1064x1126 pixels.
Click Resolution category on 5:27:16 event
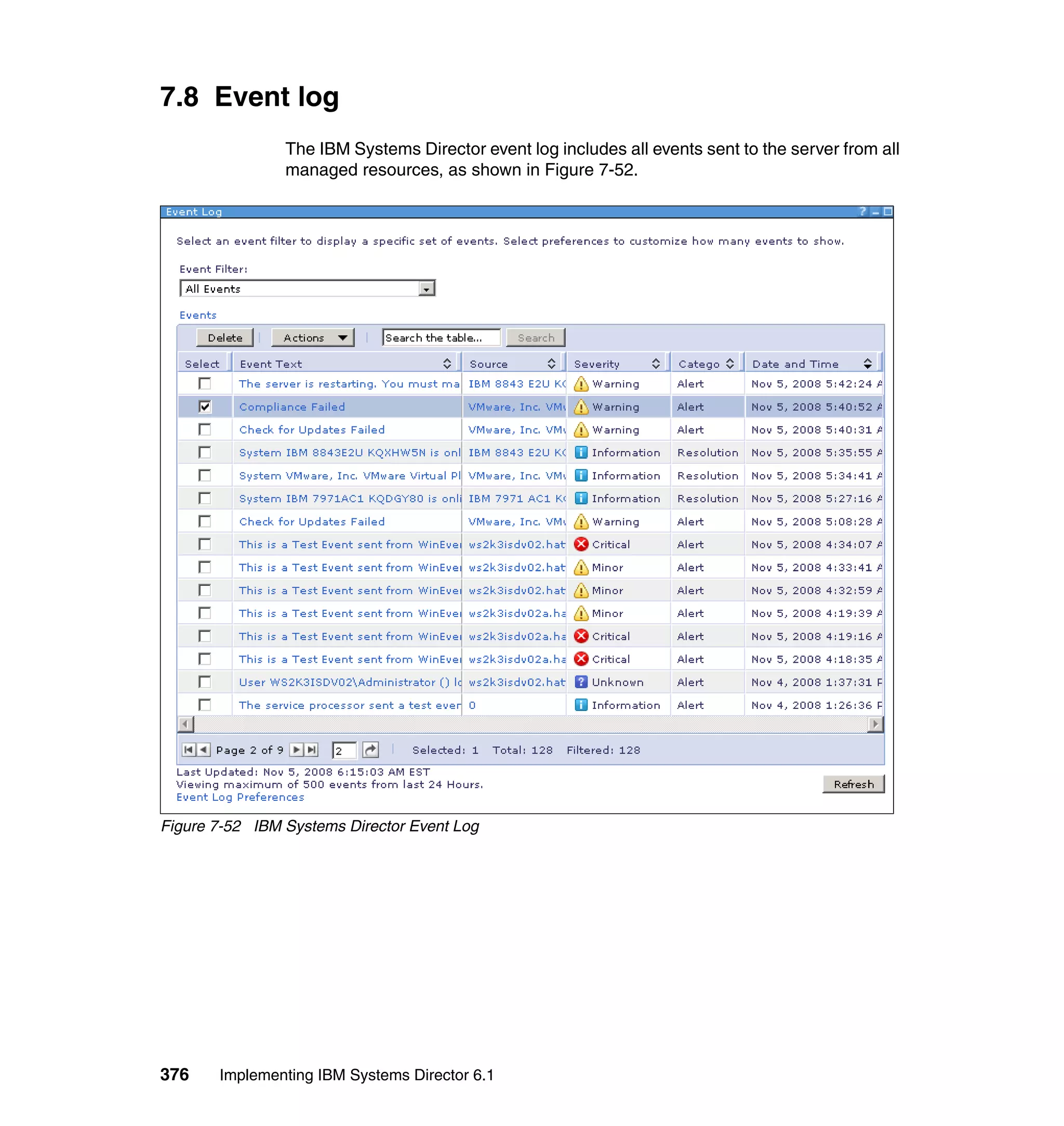click(x=707, y=499)
